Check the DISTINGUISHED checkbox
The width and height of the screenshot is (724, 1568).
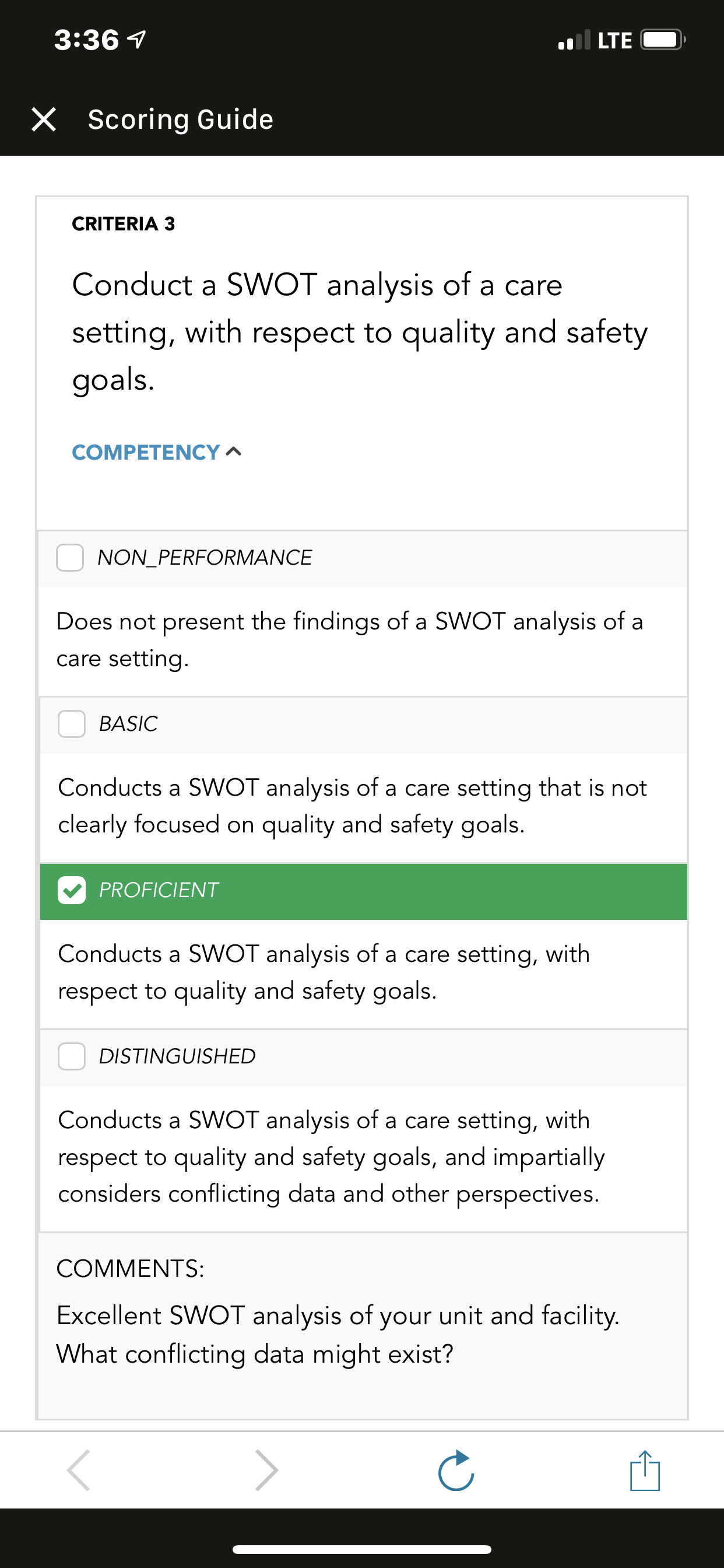(x=72, y=1056)
